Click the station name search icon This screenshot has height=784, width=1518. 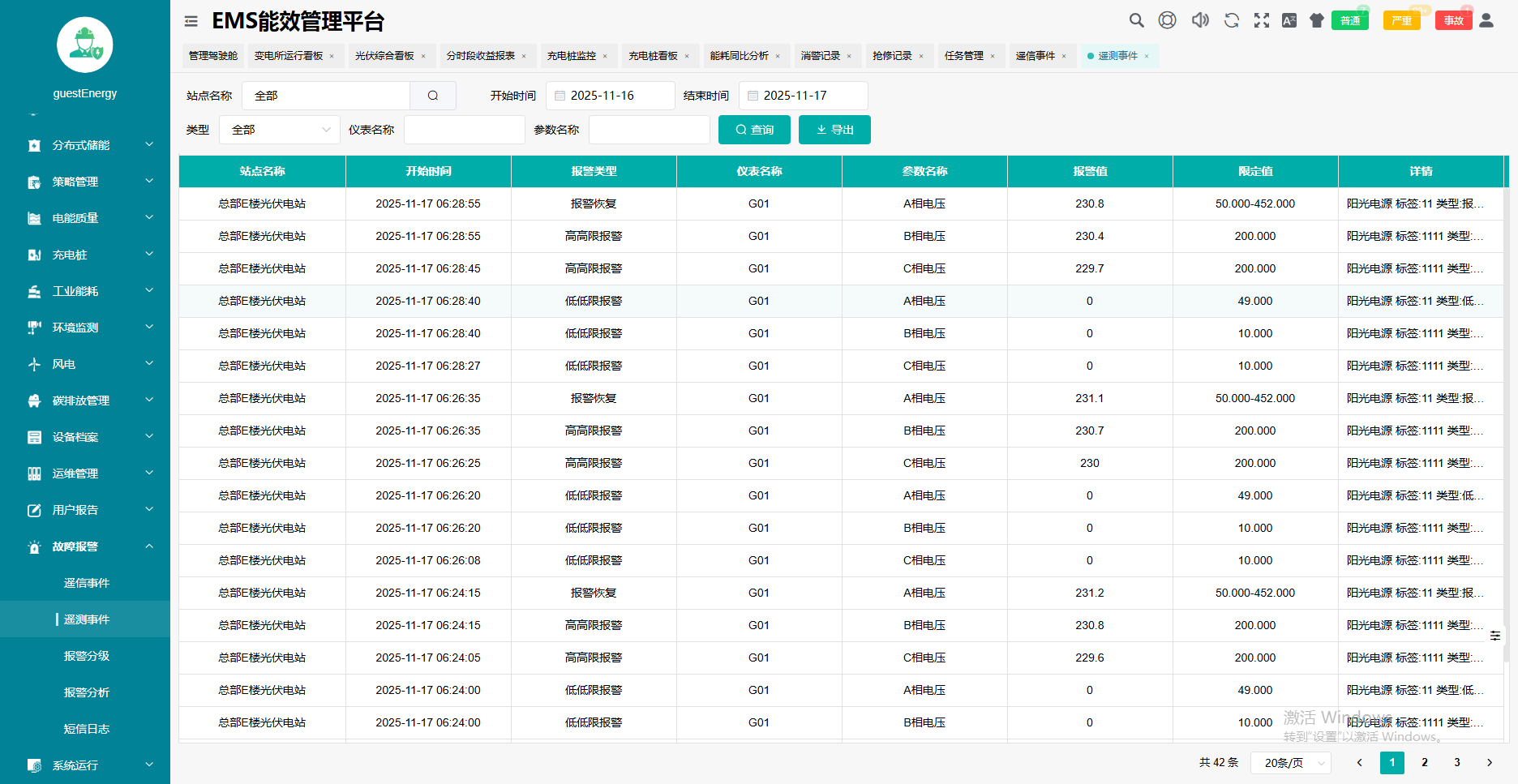tap(433, 96)
